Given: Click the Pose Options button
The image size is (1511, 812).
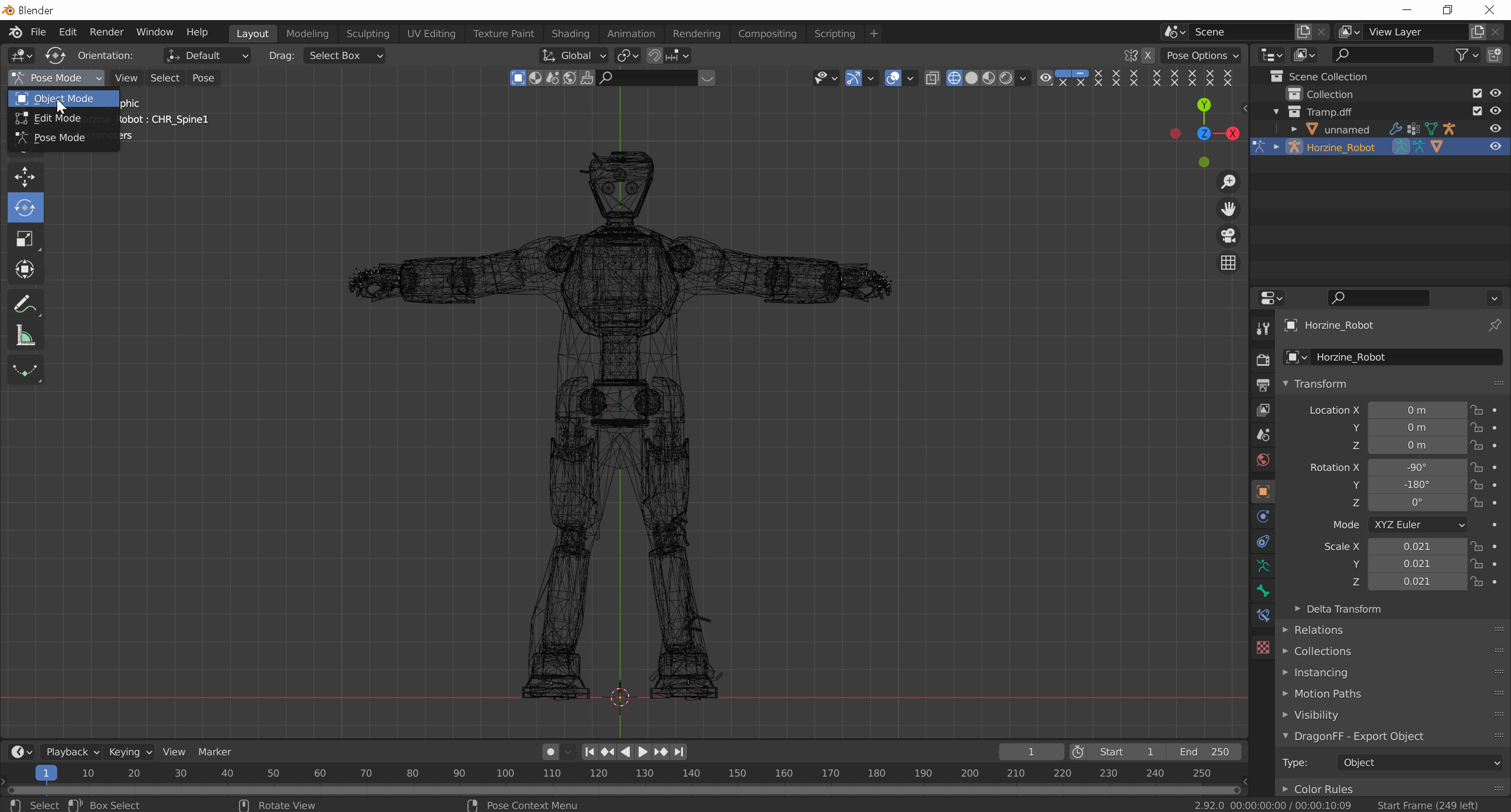Looking at the screenshot, I should (1202, 55).
